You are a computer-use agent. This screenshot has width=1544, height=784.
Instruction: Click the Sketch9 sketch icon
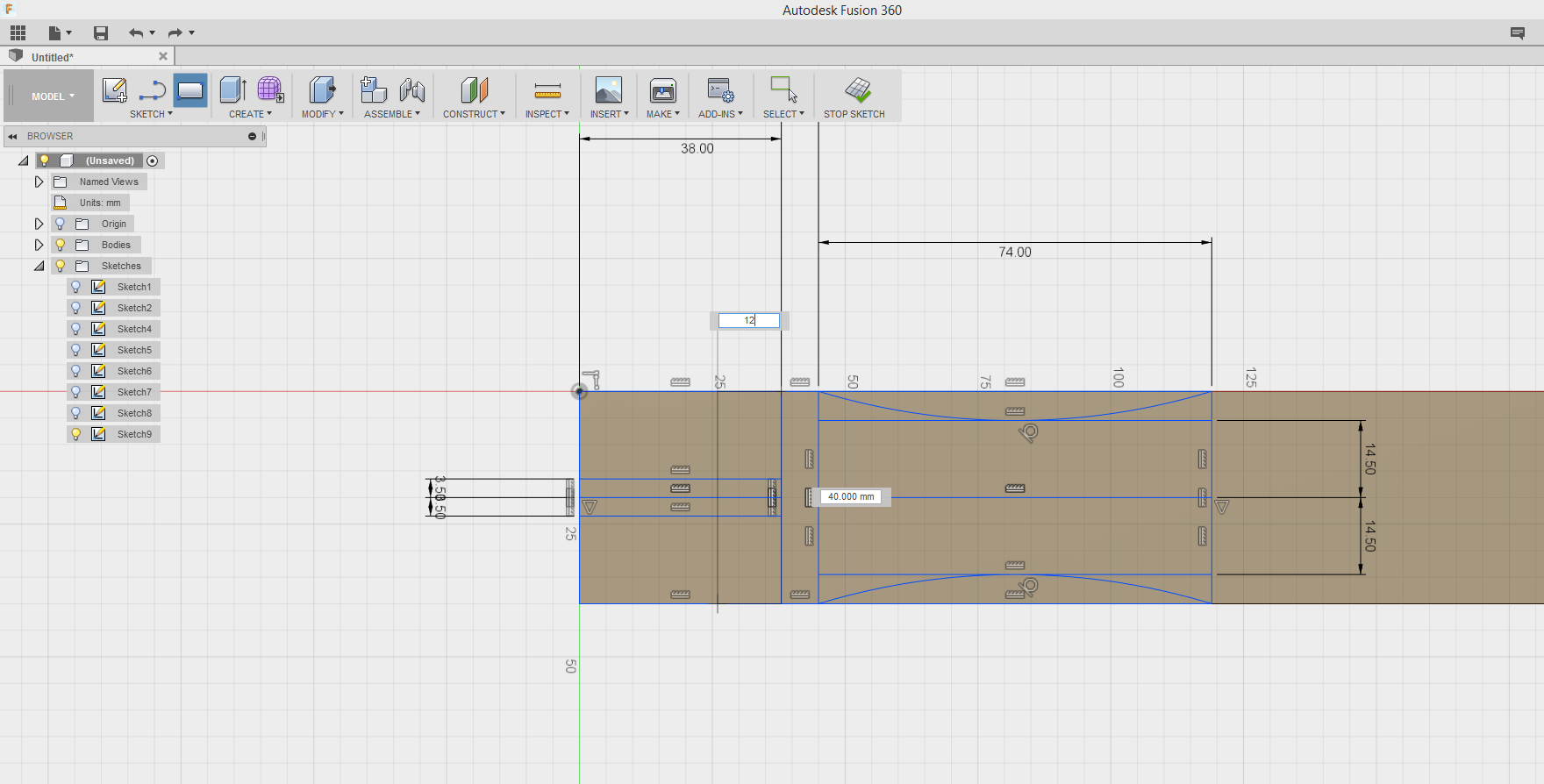click(98, 434)
